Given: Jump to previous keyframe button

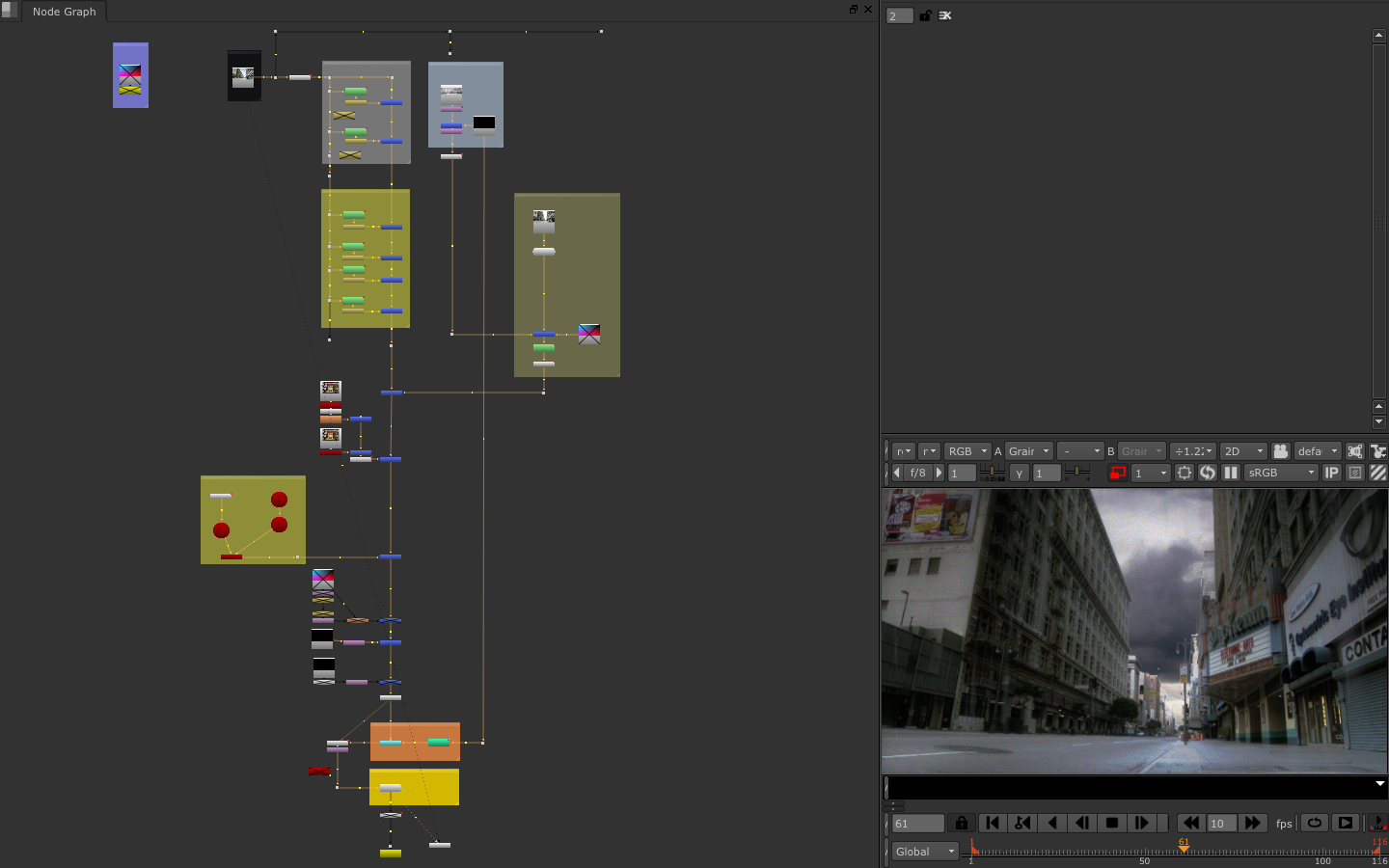Looking at the screenshot, I should point(1022,823).
